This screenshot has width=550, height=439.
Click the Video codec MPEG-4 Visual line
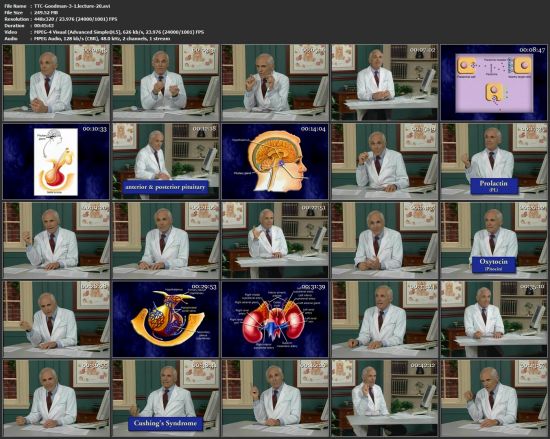pos(104,32)
